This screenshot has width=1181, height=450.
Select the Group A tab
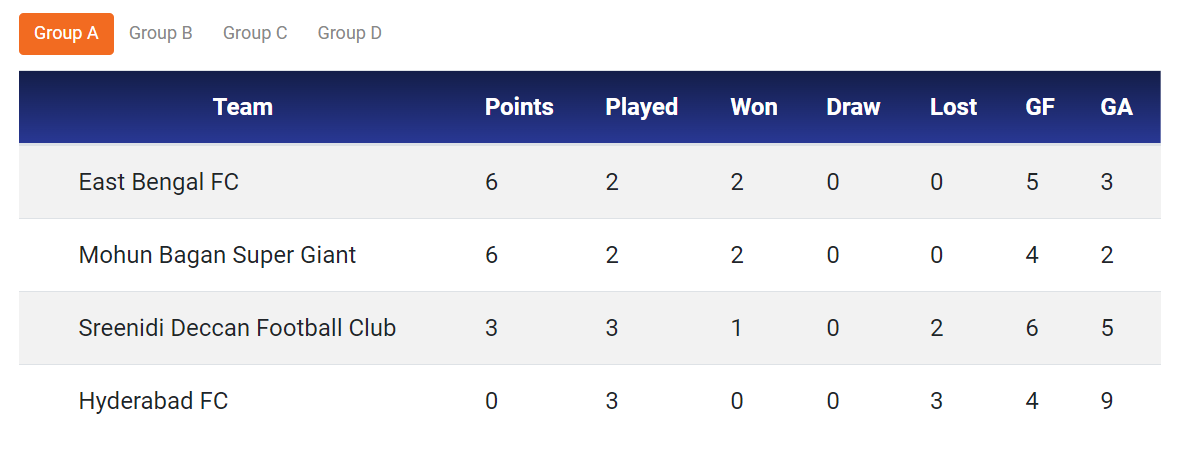pyautogui.click(x=66, y=33)
